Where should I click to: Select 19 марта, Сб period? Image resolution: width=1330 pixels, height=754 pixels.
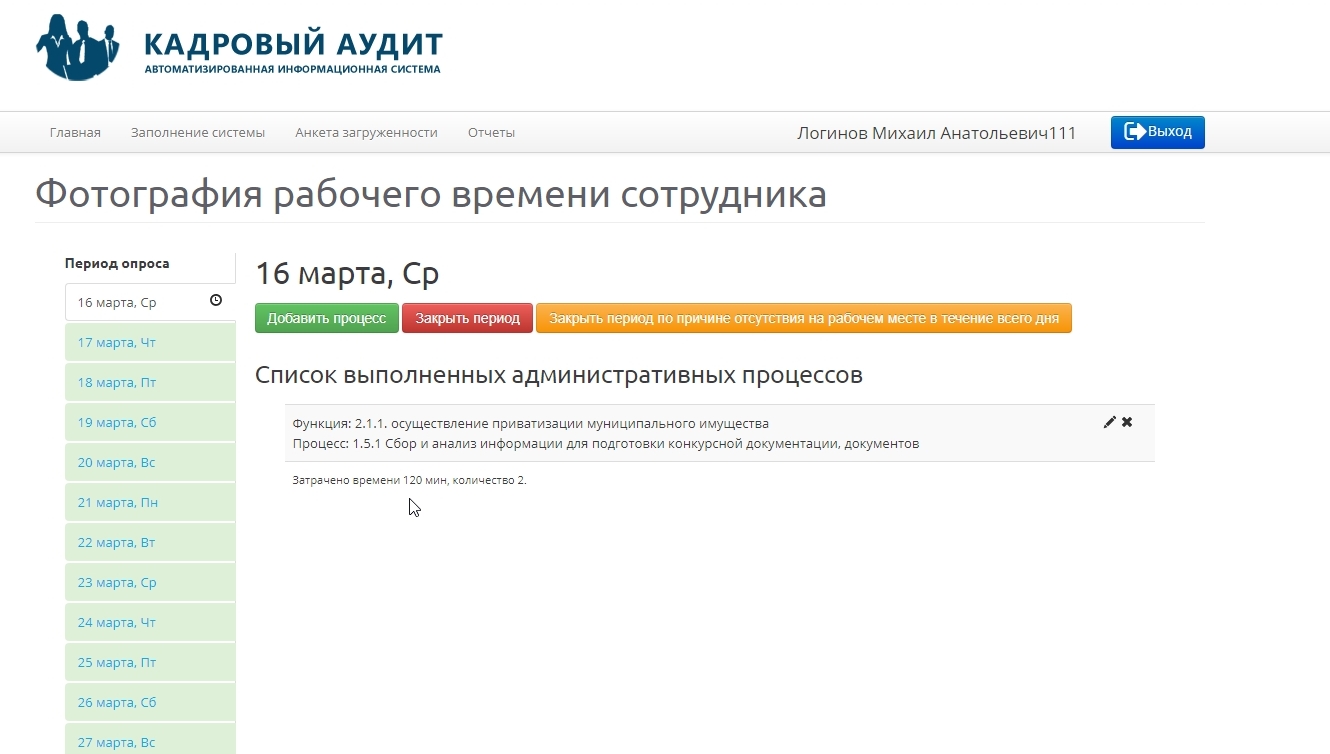pyautogui.click(x=150, y=422)
